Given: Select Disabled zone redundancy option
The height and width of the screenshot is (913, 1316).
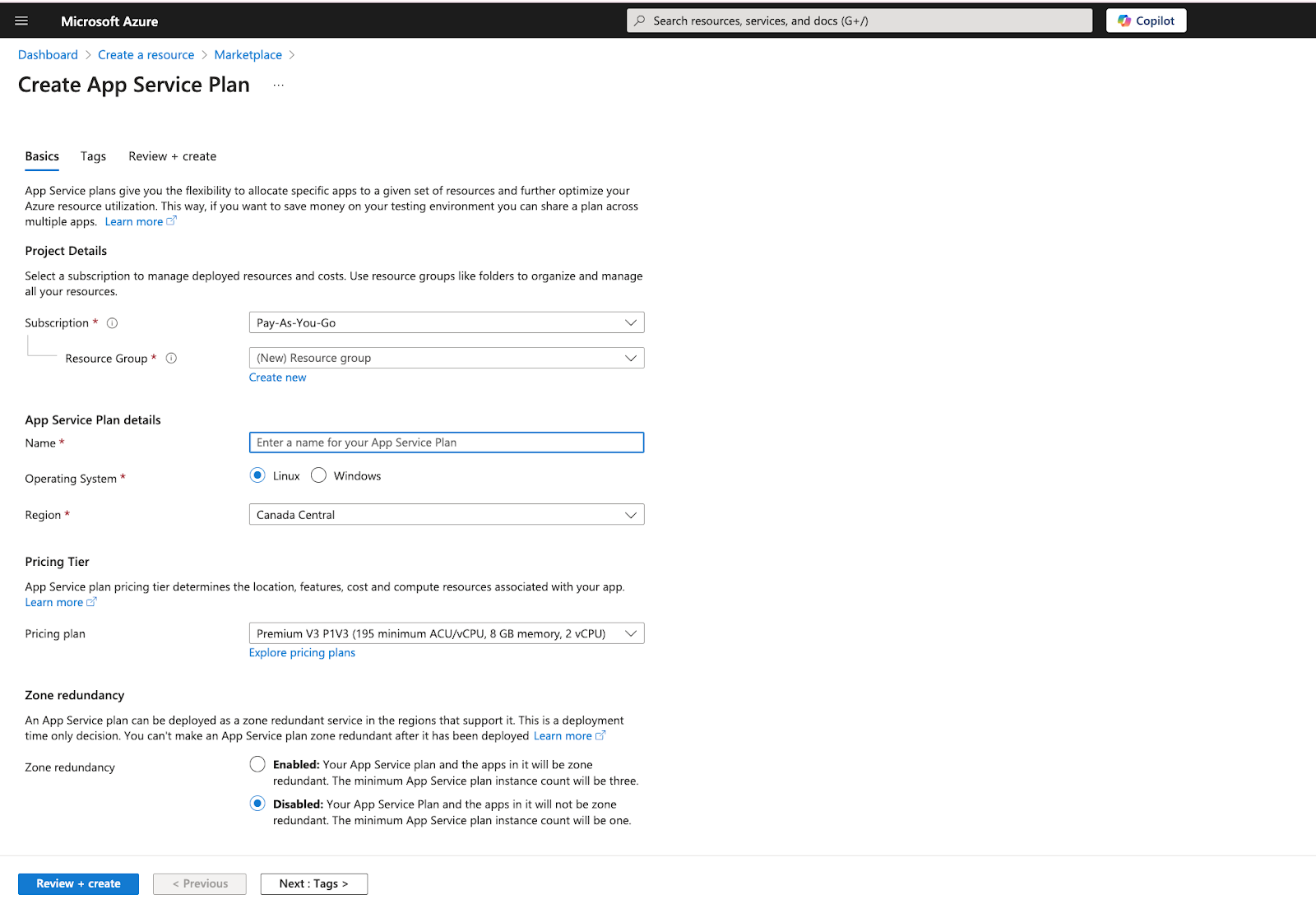Looking at the screenshot, I should pos(257,804).
